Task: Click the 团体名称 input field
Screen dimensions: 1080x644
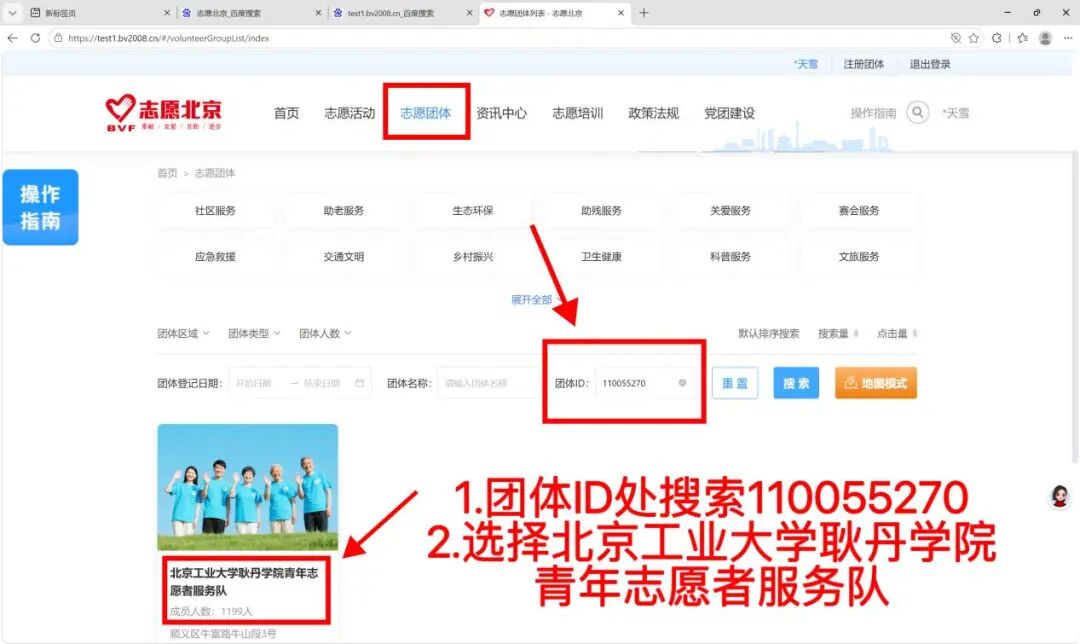Action: pos(489,383)
